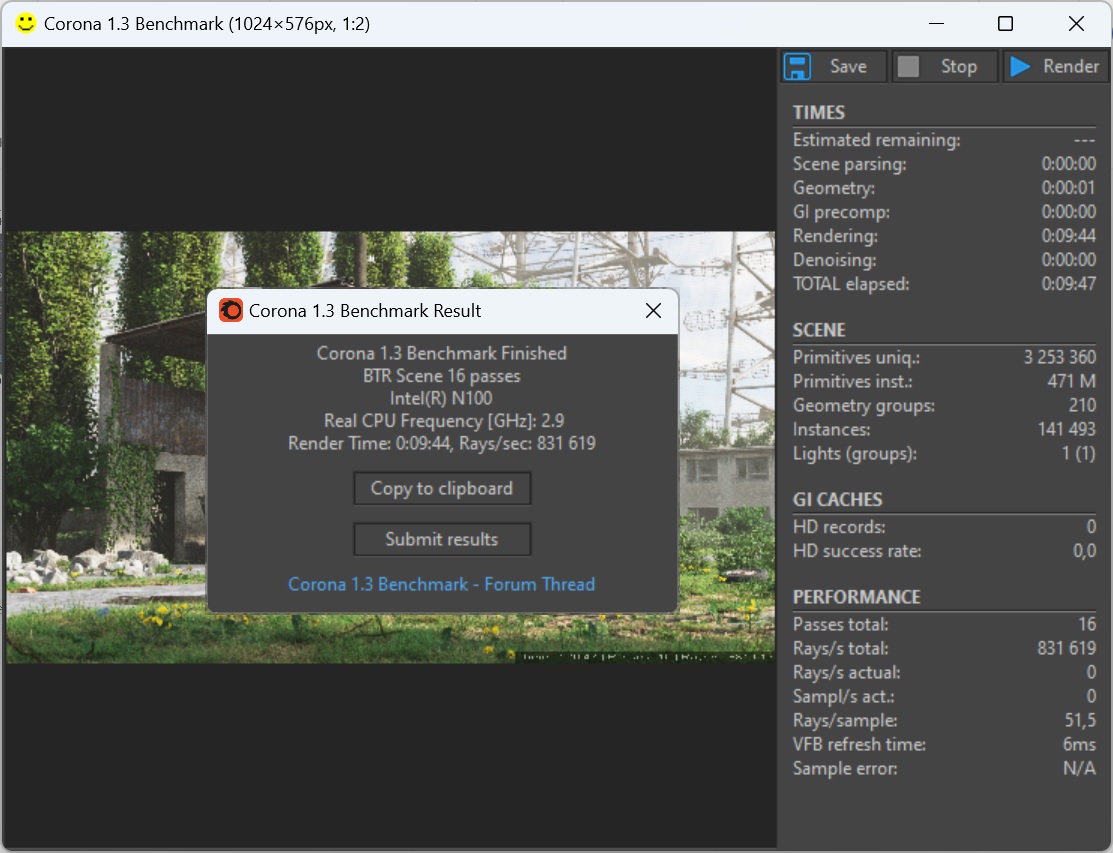This screenshot has width=1113, height=853.
Task: Click 'BTR Scene 16 passes' text
Action: point(442,376)
